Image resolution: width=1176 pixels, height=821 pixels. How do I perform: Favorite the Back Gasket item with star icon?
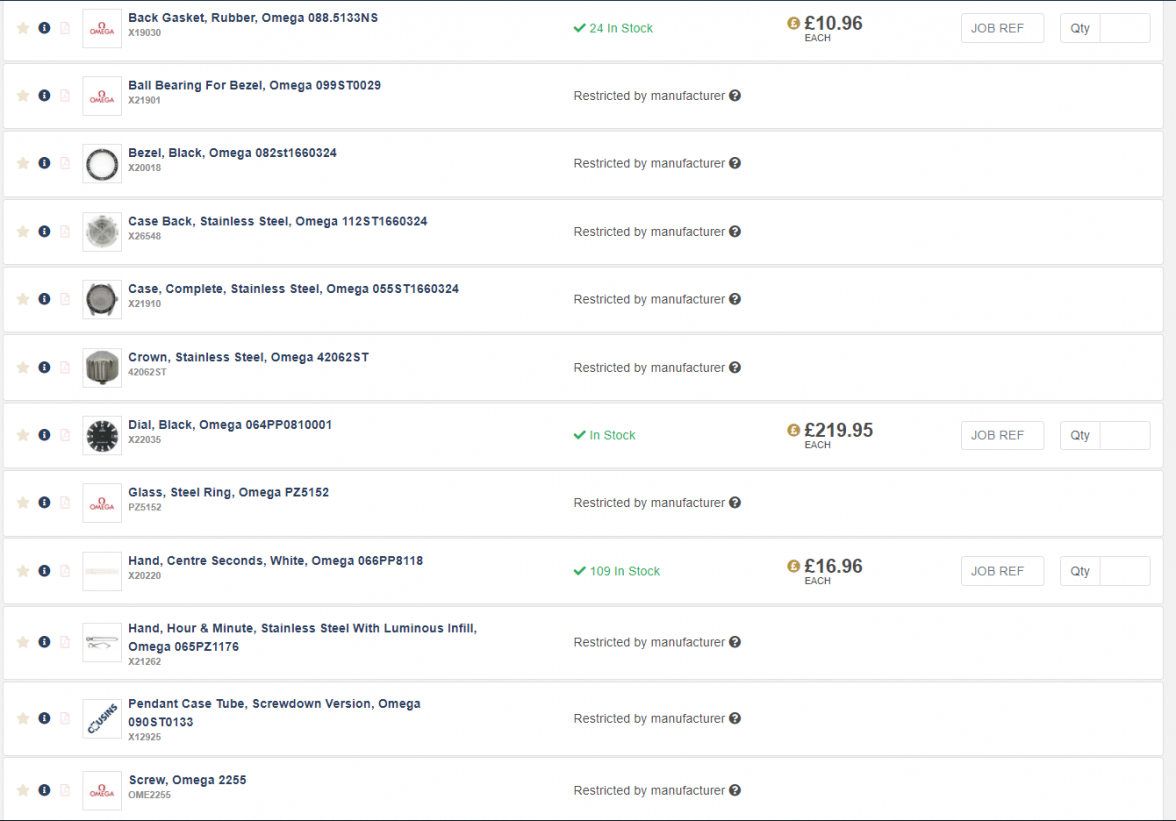click(x=23, y=28)
